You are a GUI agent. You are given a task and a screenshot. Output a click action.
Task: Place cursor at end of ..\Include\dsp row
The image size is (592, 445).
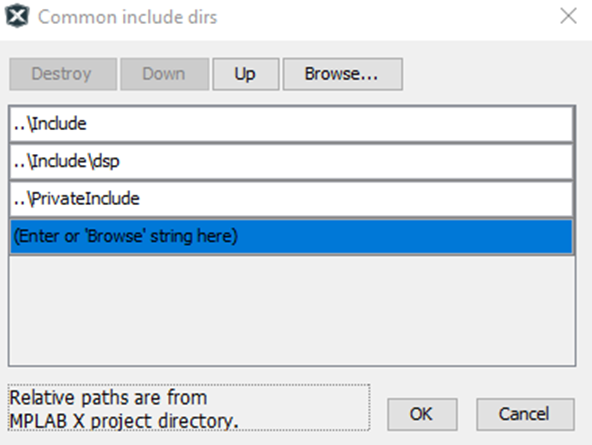coord(123,162)
